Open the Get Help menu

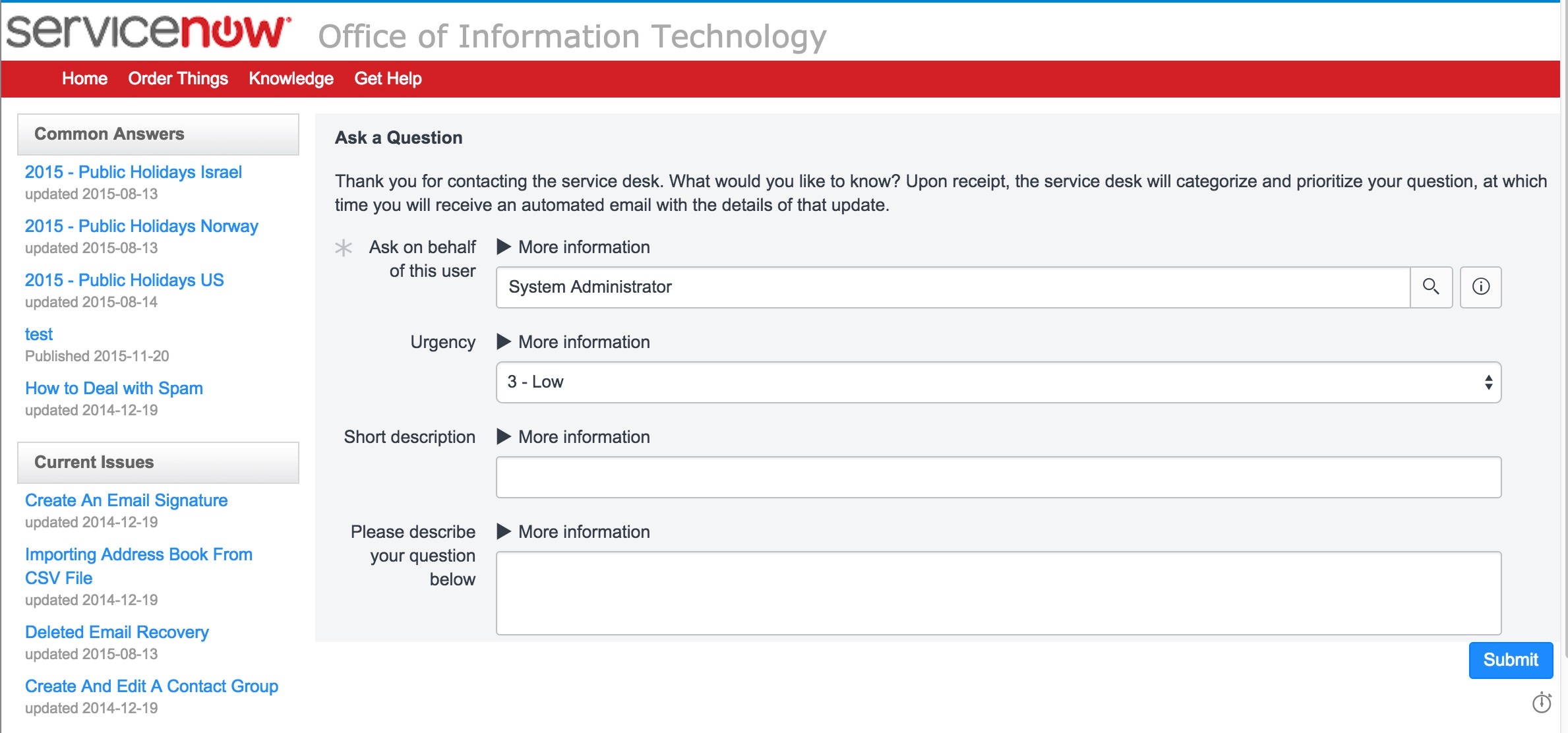tap(388, 78)
